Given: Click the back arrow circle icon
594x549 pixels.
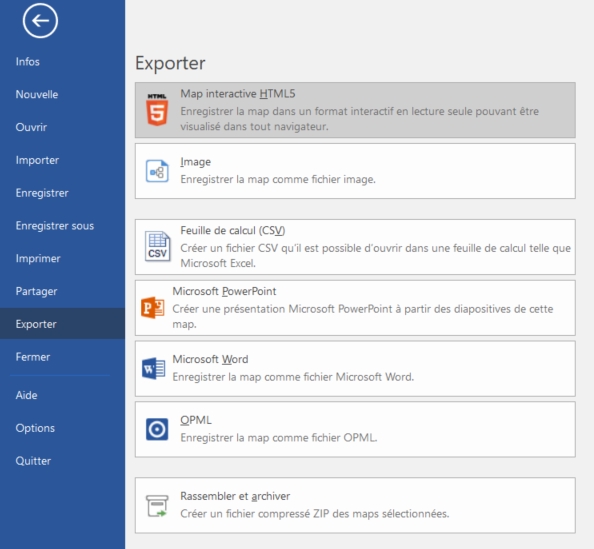Looking at the screenshot, I should coord(40,20).
